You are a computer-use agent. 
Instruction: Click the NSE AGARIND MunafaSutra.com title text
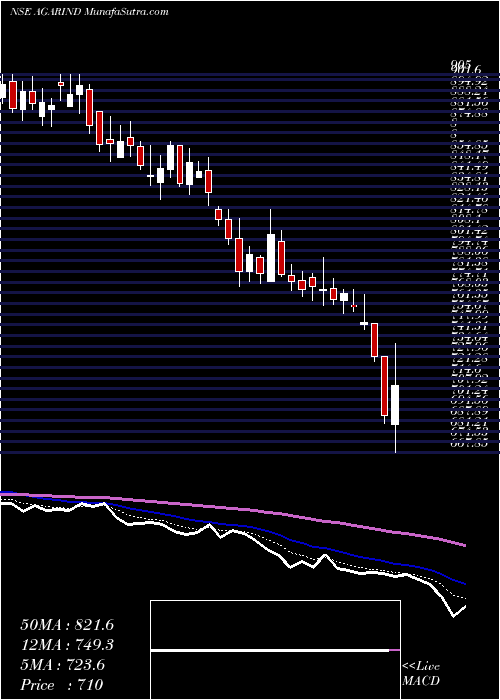[x=89, y=12]
